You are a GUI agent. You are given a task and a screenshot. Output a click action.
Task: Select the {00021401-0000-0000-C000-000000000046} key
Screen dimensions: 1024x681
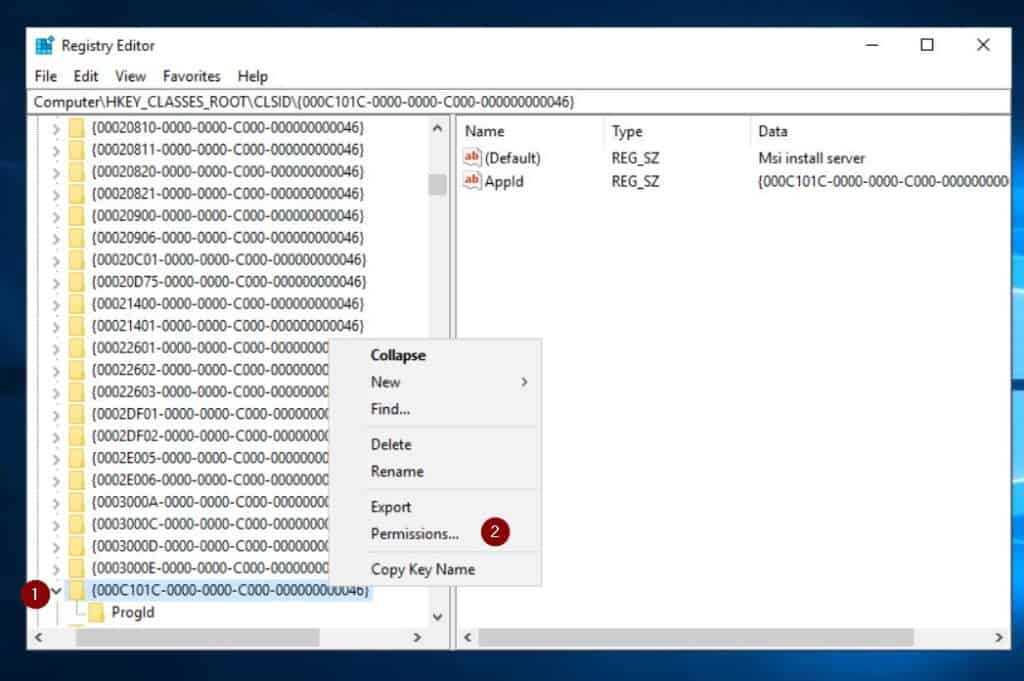(228, 326)
